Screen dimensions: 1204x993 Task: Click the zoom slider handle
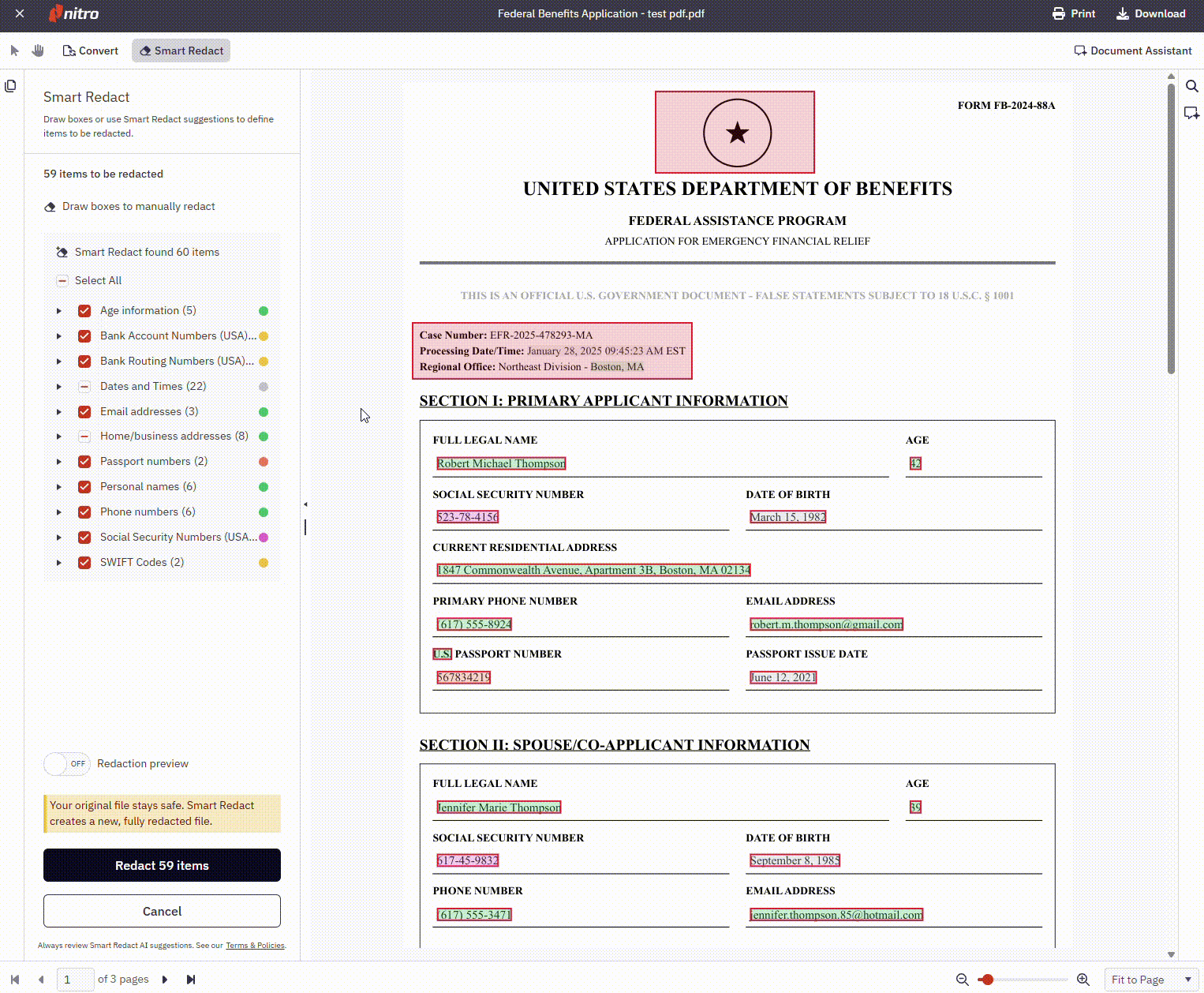[987, 980]
